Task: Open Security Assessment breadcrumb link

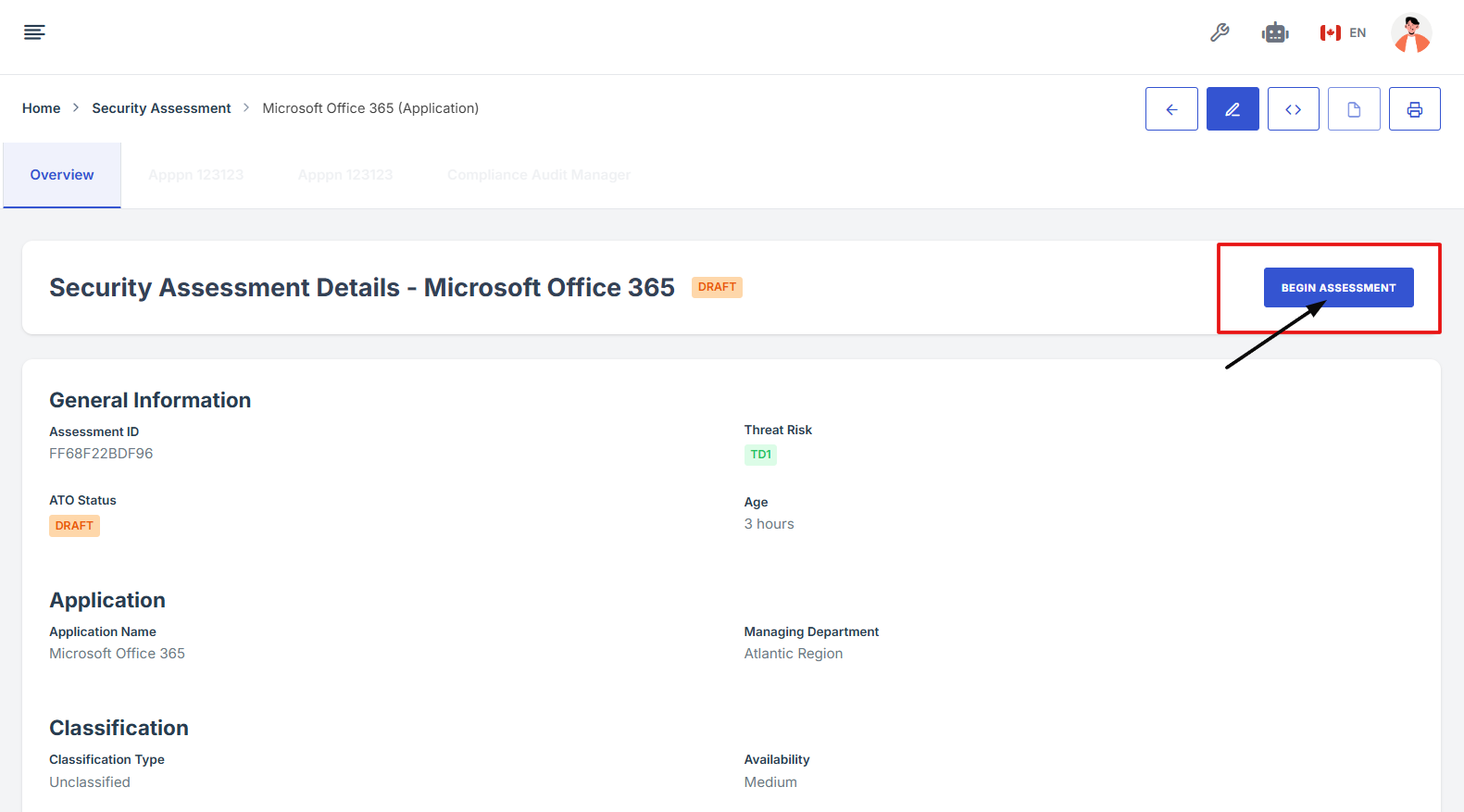Action: (x=161, y=108)
